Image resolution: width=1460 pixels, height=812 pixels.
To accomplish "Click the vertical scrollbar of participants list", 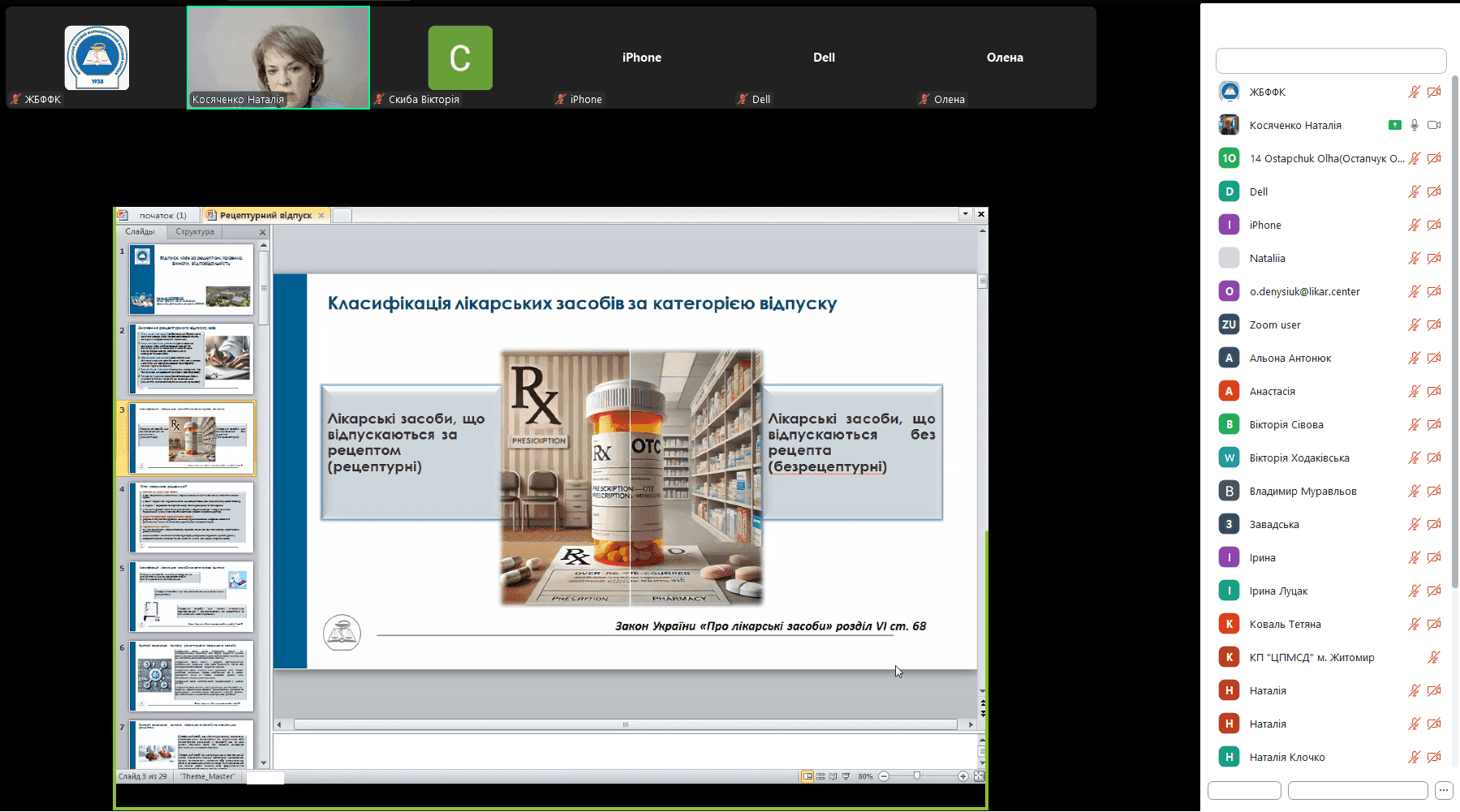I will click(1455, 331).
